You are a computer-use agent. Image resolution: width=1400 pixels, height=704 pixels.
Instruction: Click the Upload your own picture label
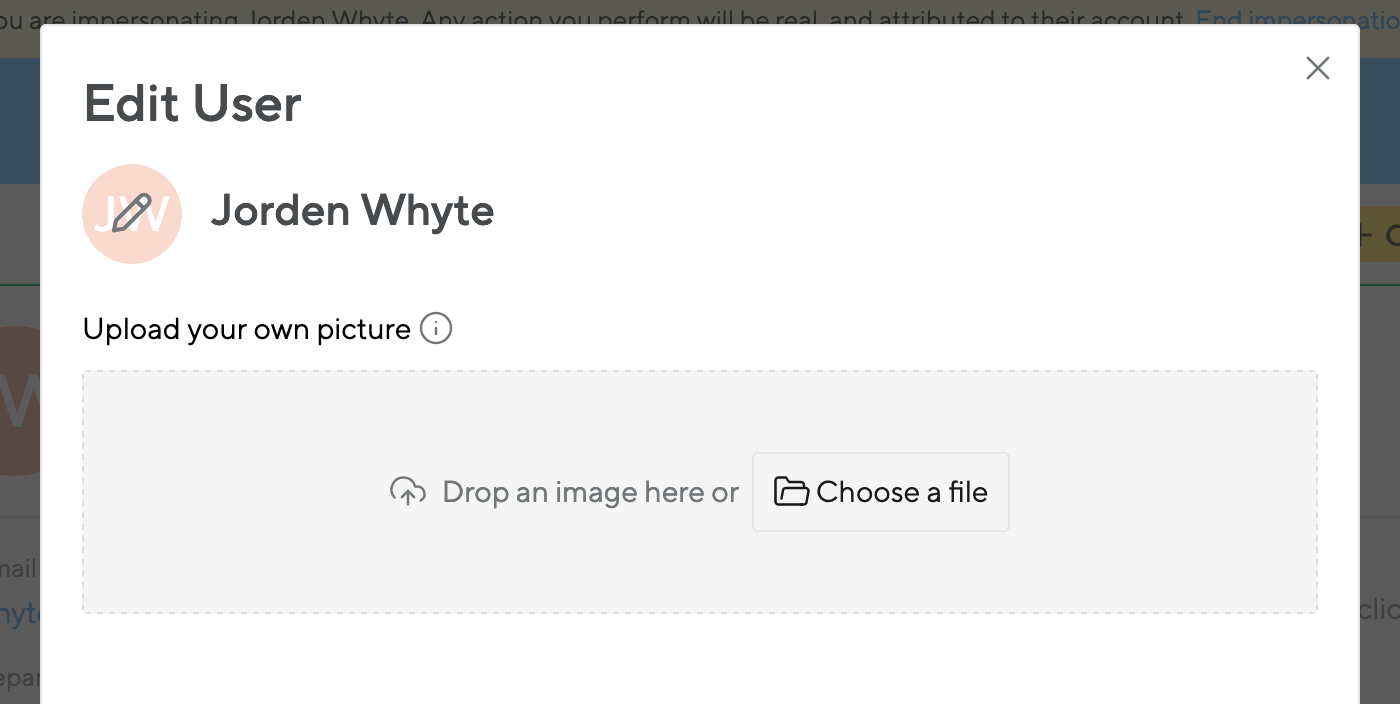247,329
